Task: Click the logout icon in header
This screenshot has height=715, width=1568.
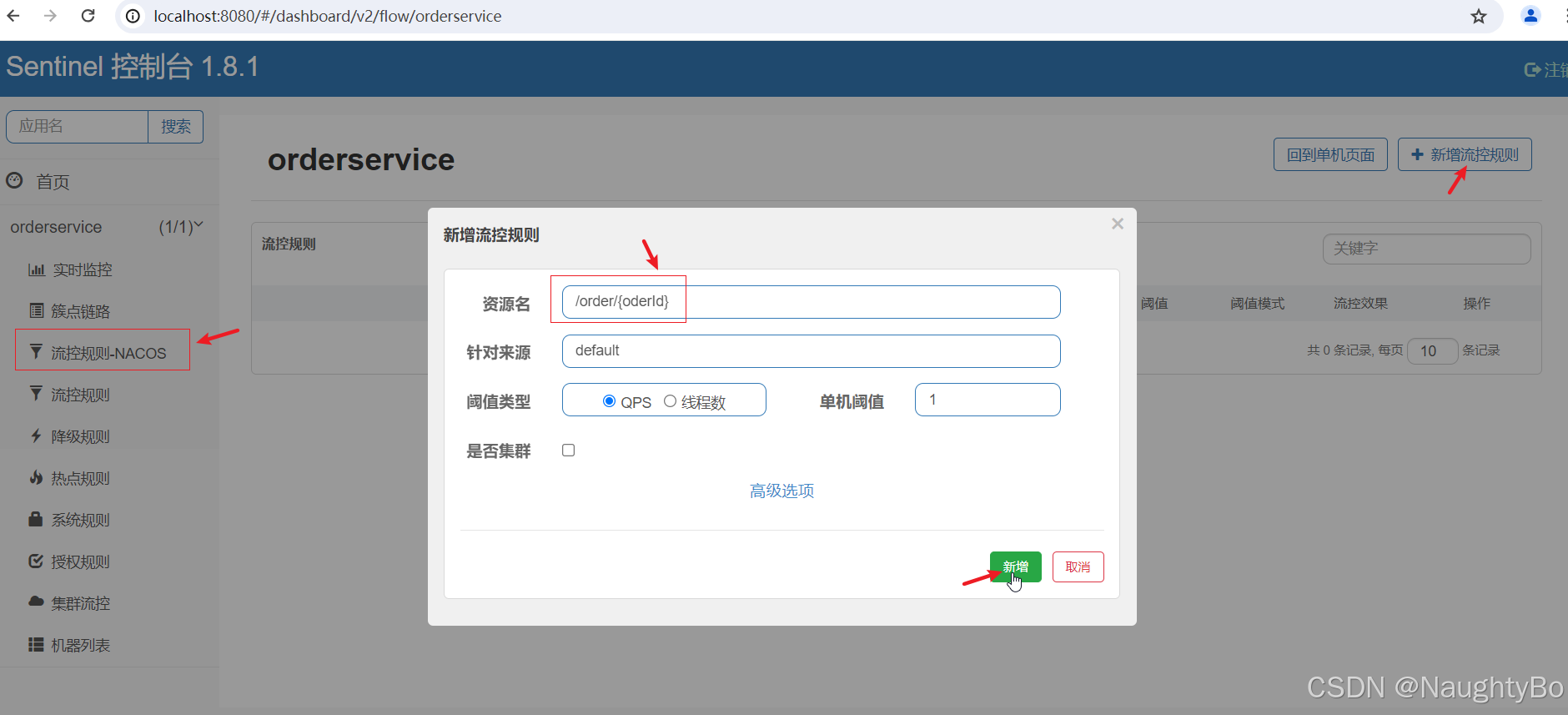Action: coord(1532,70)
